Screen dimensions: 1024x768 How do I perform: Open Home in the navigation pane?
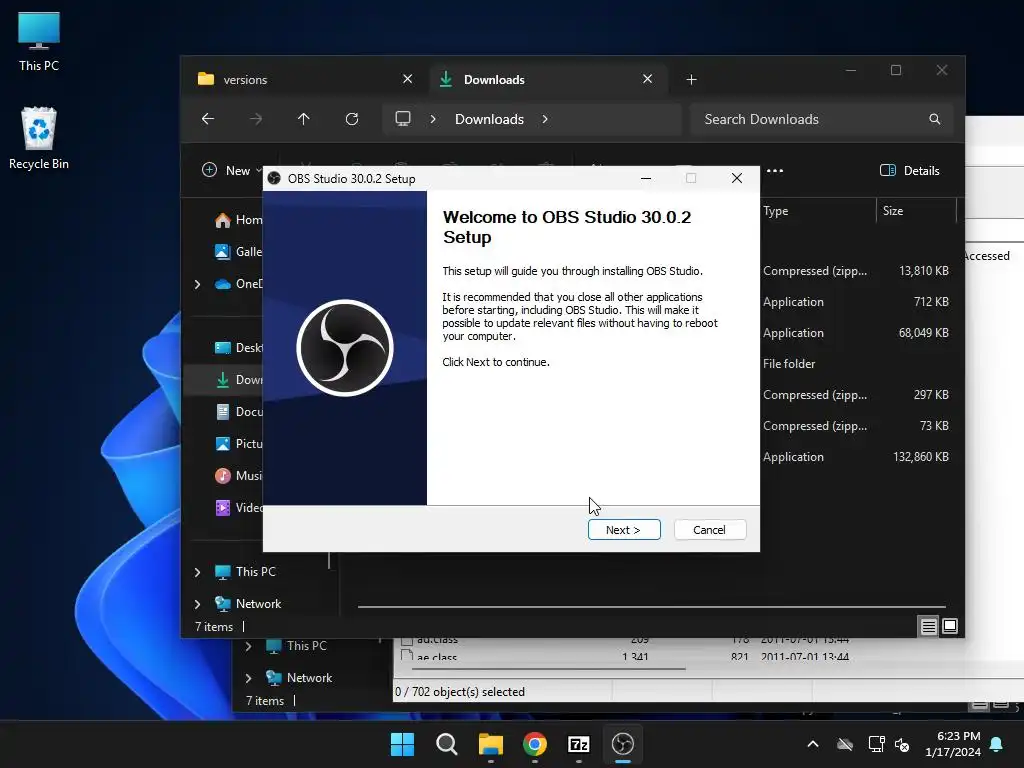pos(238,220)
